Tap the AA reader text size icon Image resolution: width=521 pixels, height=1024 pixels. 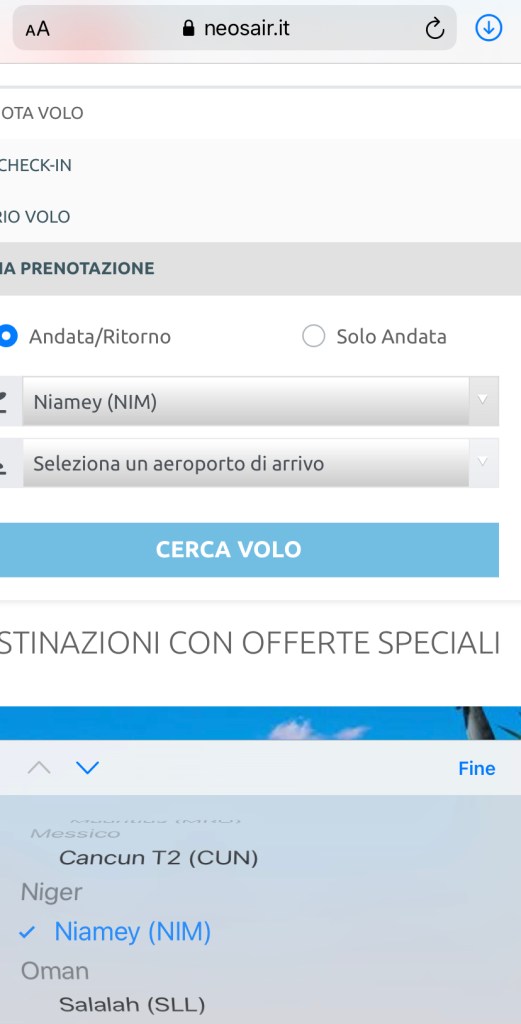point(38,29)
